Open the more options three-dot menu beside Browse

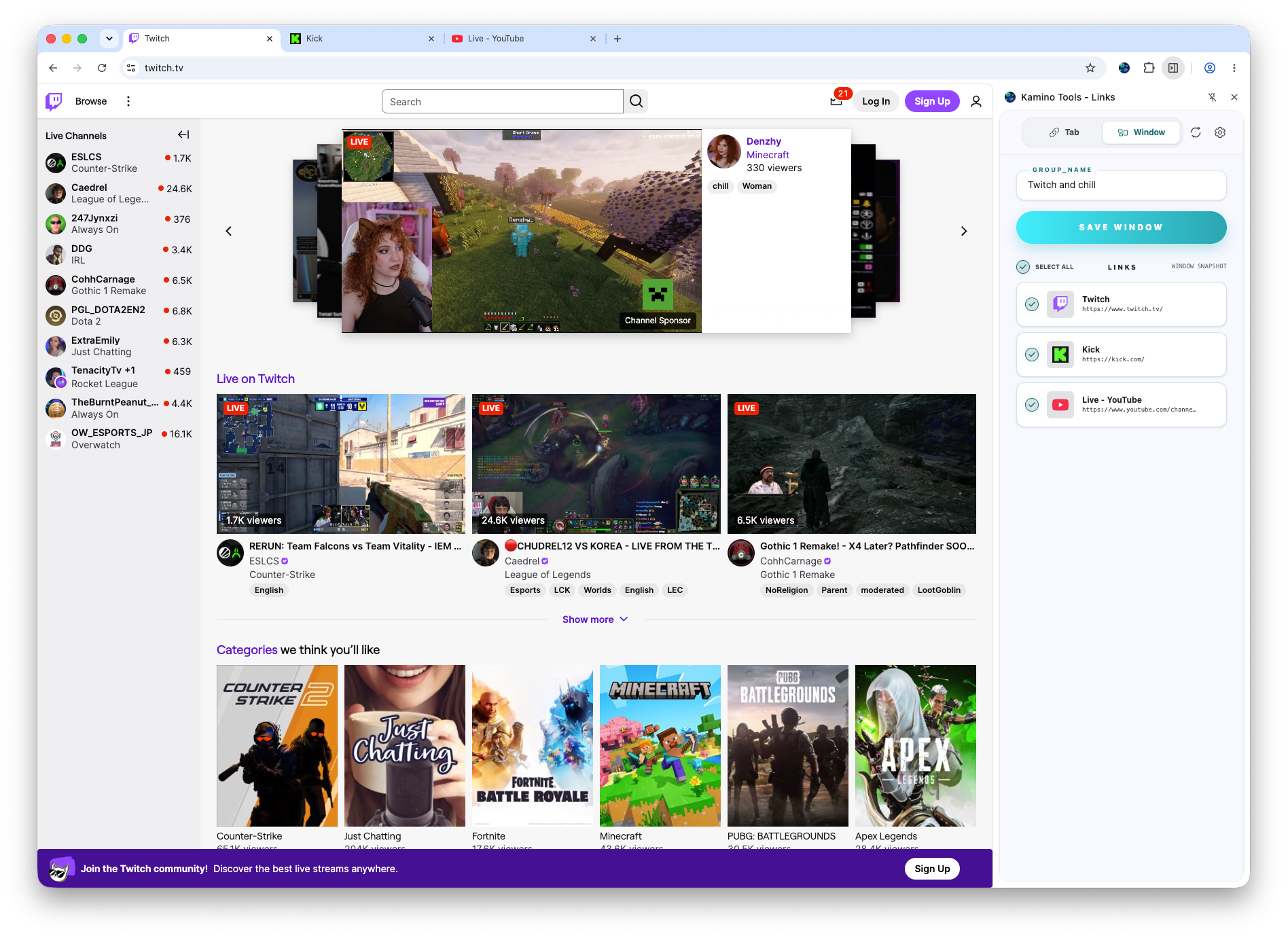click(128, 101)
